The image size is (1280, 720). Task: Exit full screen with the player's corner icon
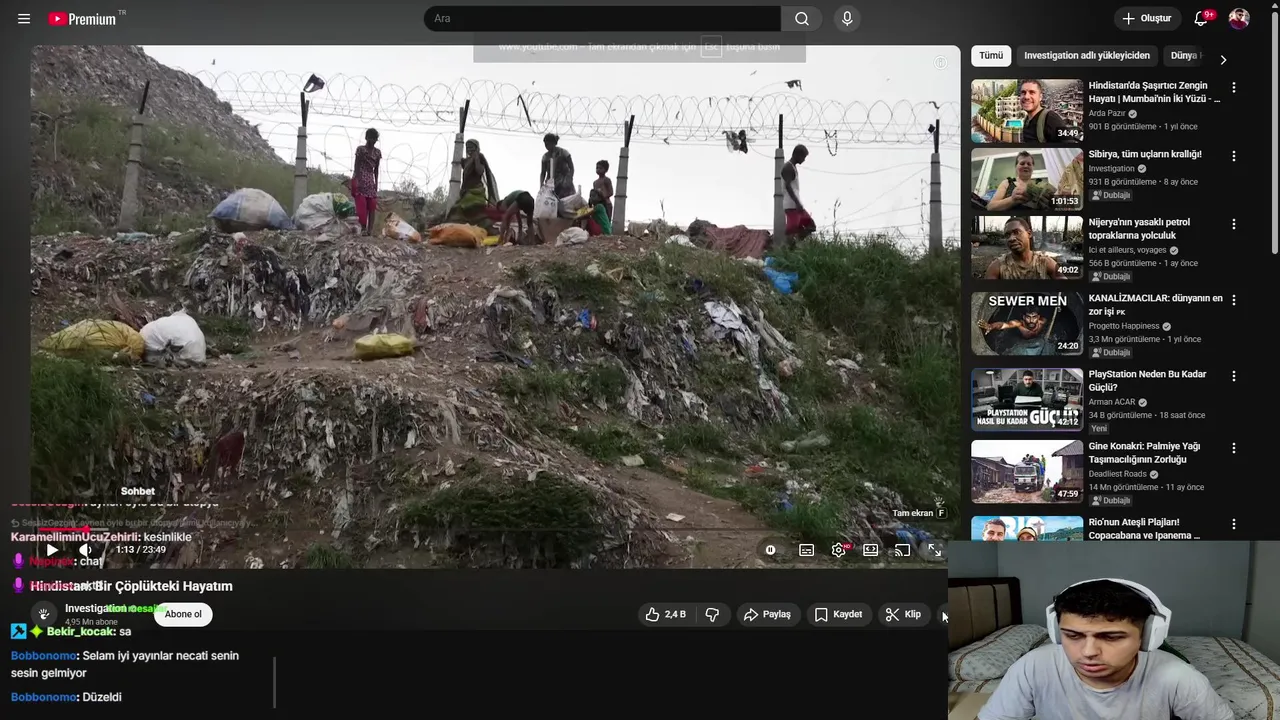coord(934,550)
